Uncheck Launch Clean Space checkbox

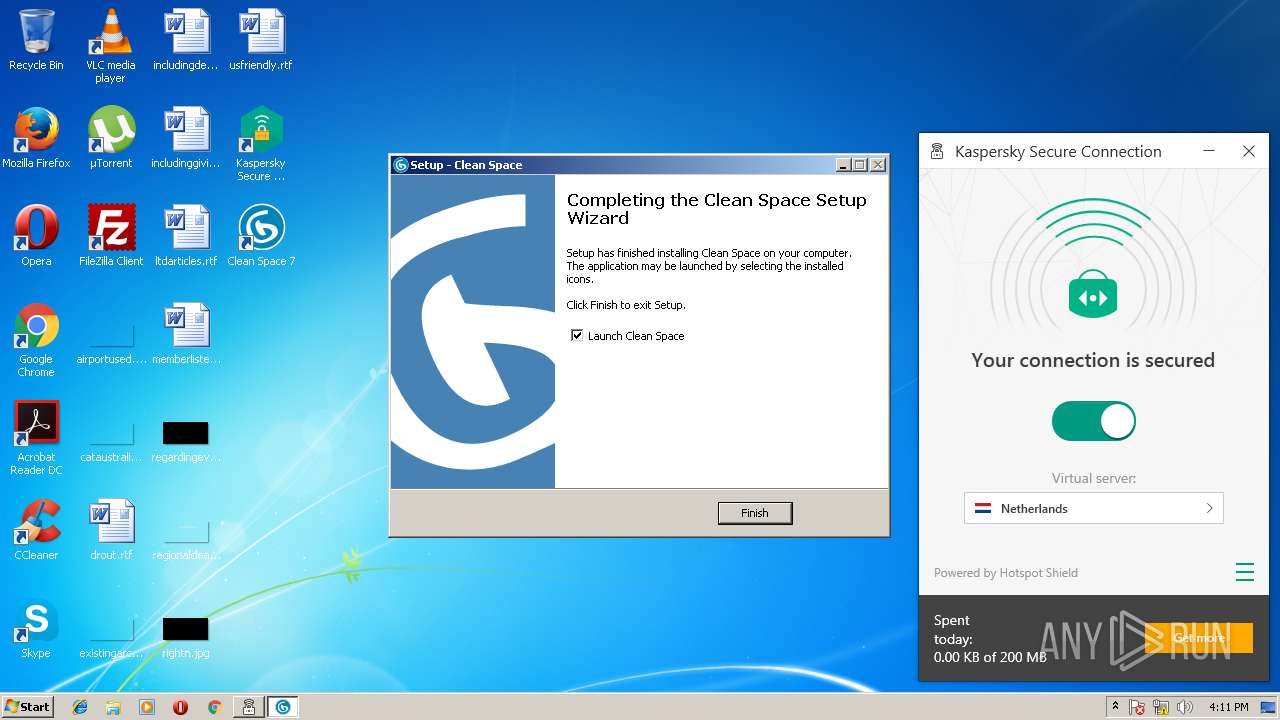[576, 335]
